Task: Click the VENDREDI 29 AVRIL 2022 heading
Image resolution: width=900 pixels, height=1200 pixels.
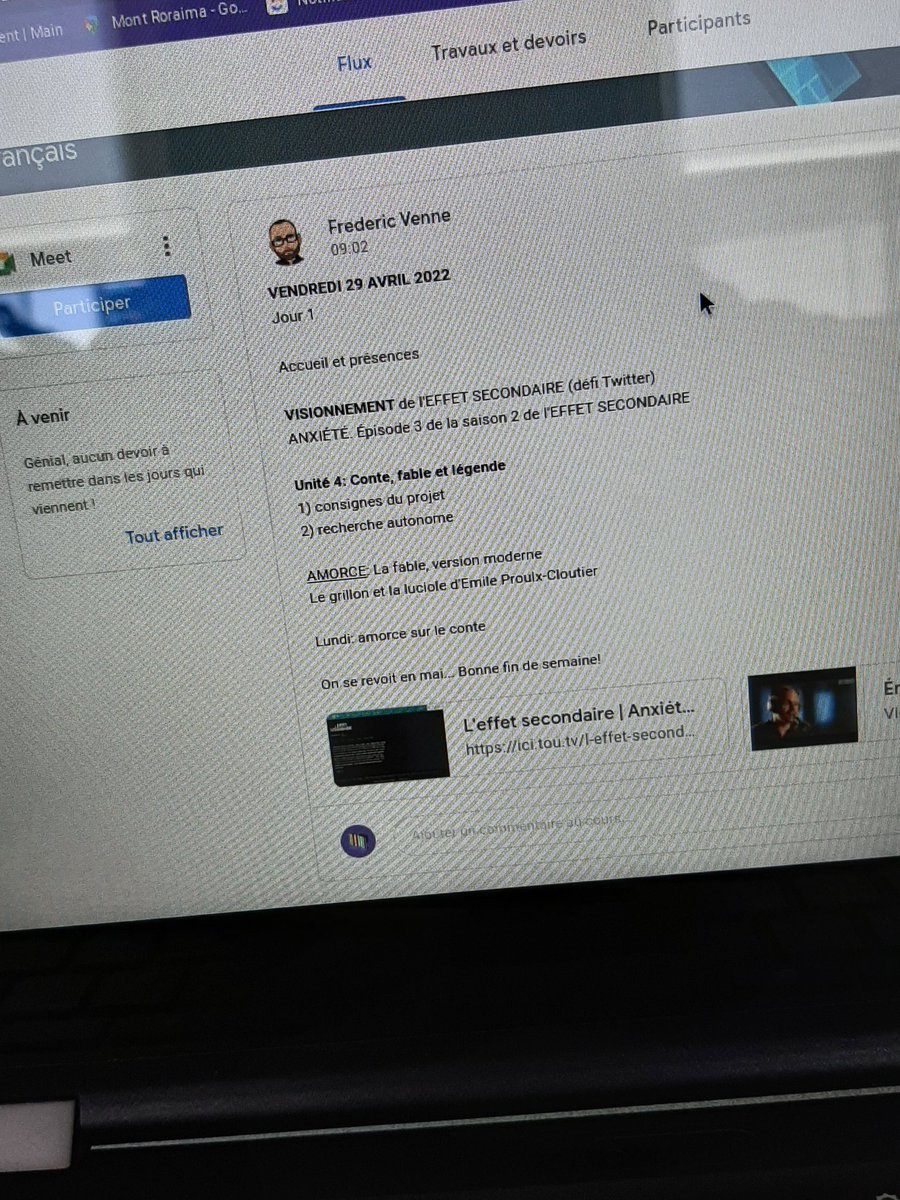Action: (x=359, y=284)
